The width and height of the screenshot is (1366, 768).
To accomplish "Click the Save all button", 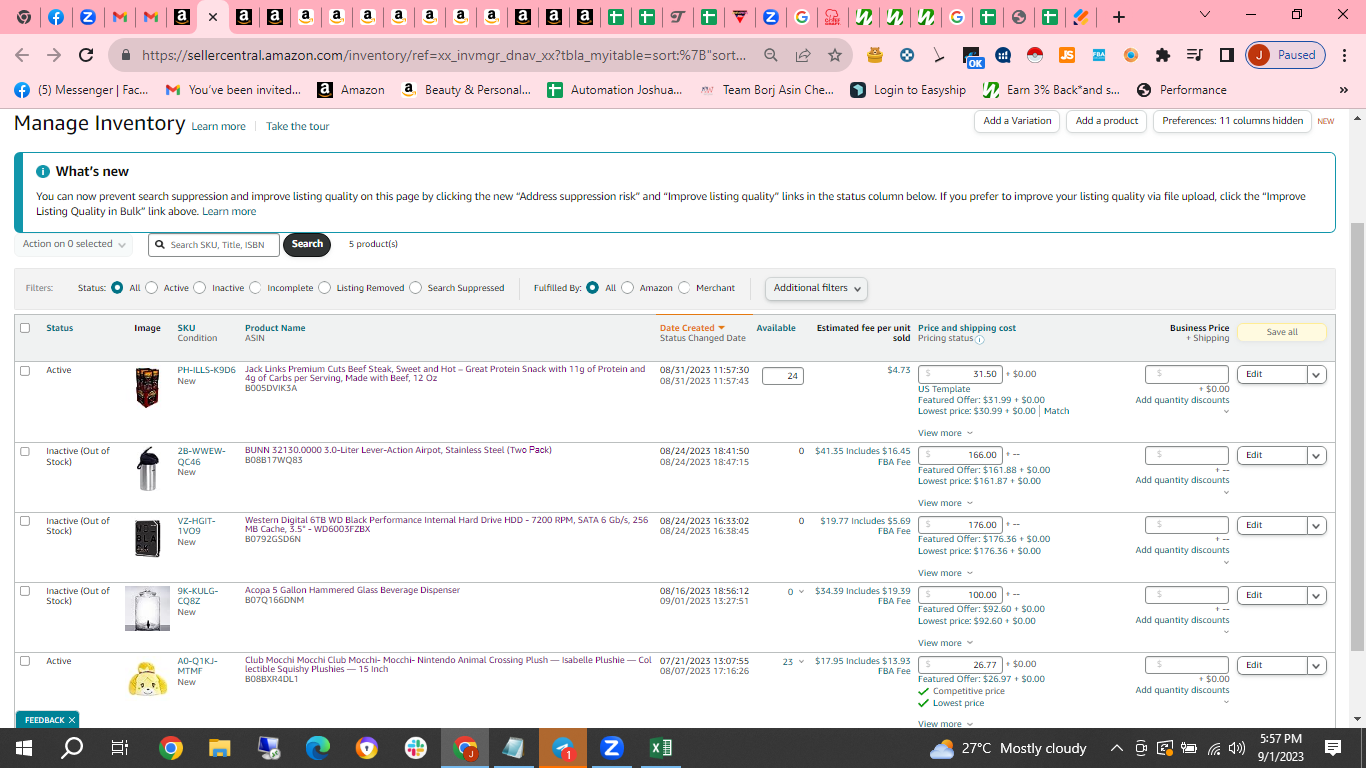I will 1282,332.
